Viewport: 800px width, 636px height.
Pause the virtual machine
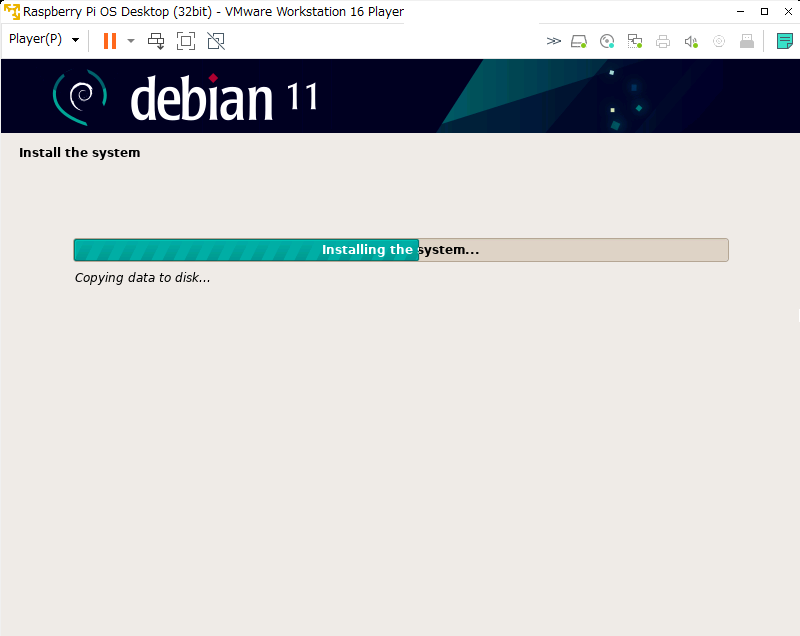[110, 41]
